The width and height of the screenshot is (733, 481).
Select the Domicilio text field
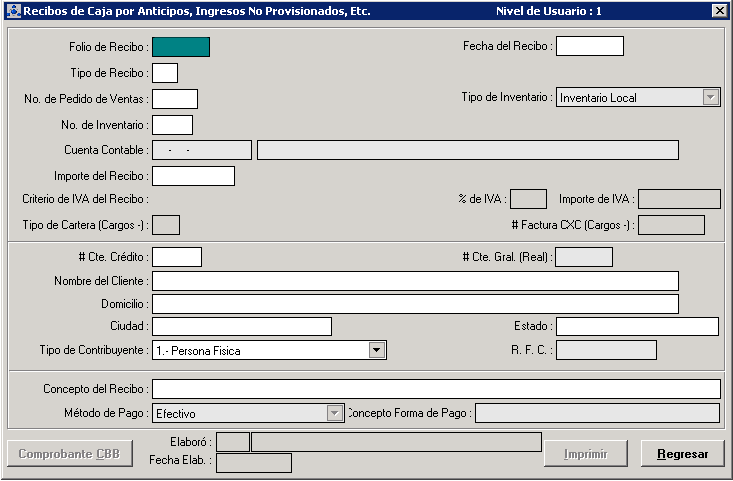click(x=415, y=304)
